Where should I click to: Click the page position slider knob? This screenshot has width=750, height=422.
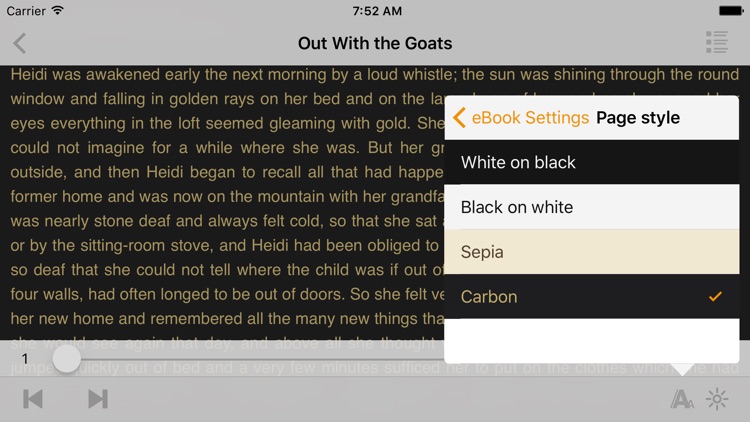click(66, 359)
